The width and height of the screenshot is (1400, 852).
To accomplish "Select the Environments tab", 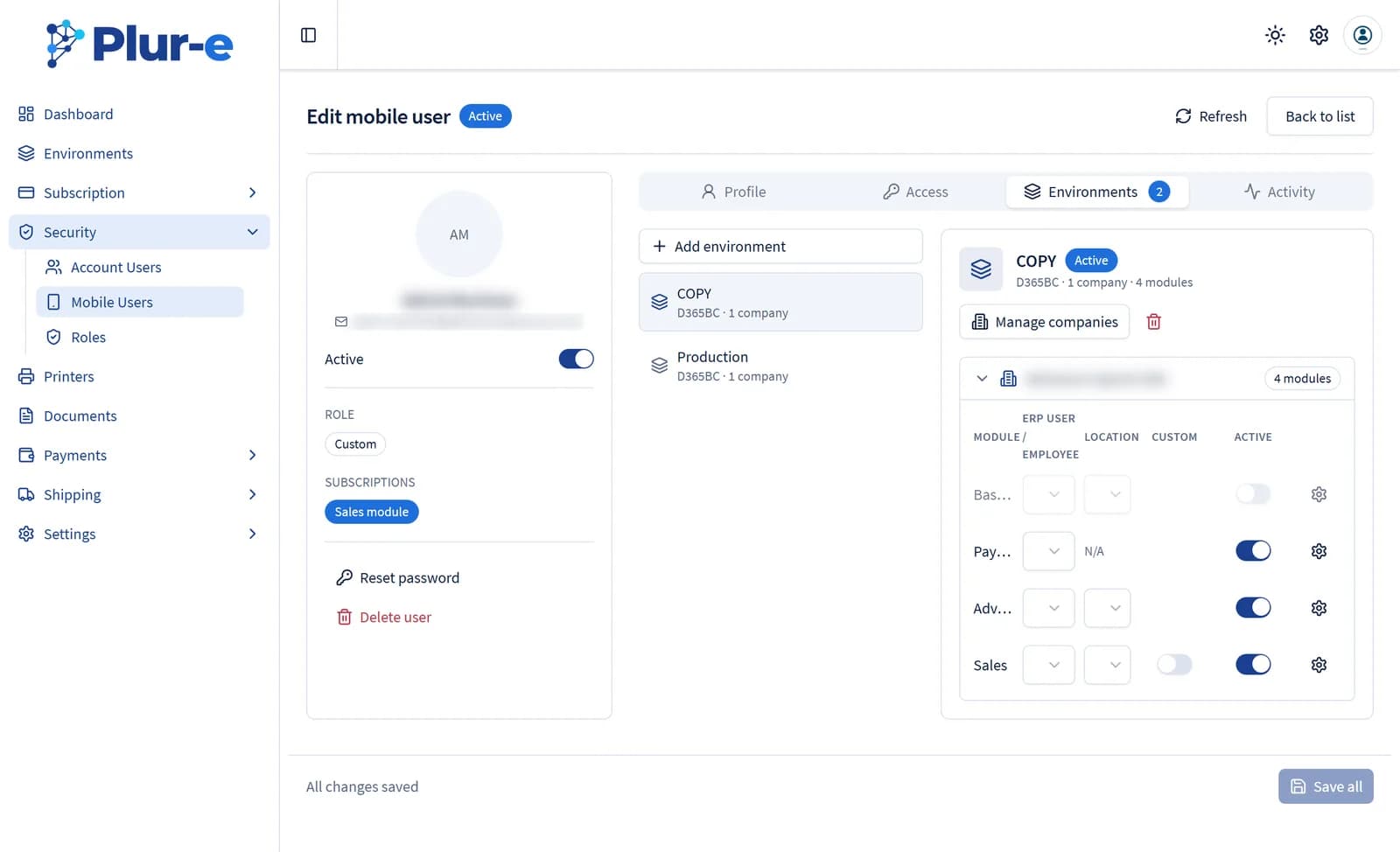I will (1097, 192).
